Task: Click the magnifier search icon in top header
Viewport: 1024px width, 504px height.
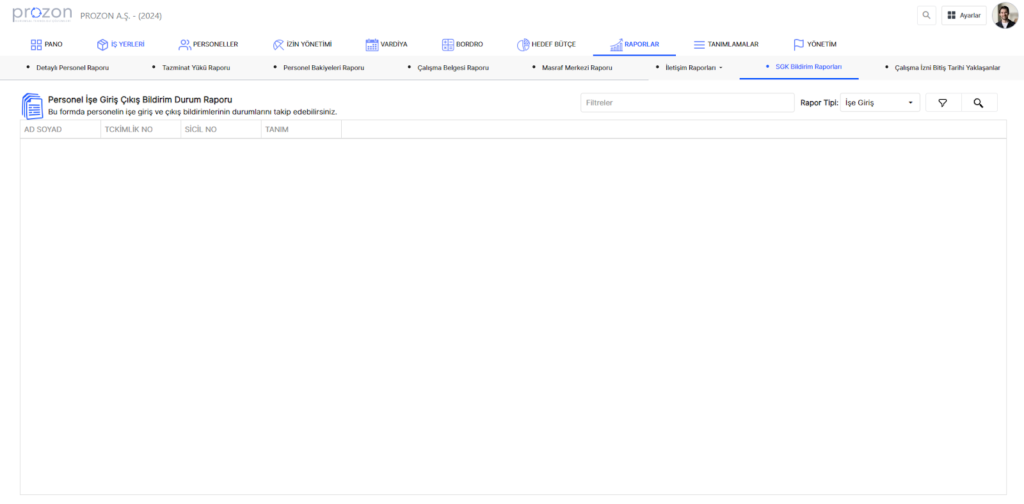Action: [927, 15]
